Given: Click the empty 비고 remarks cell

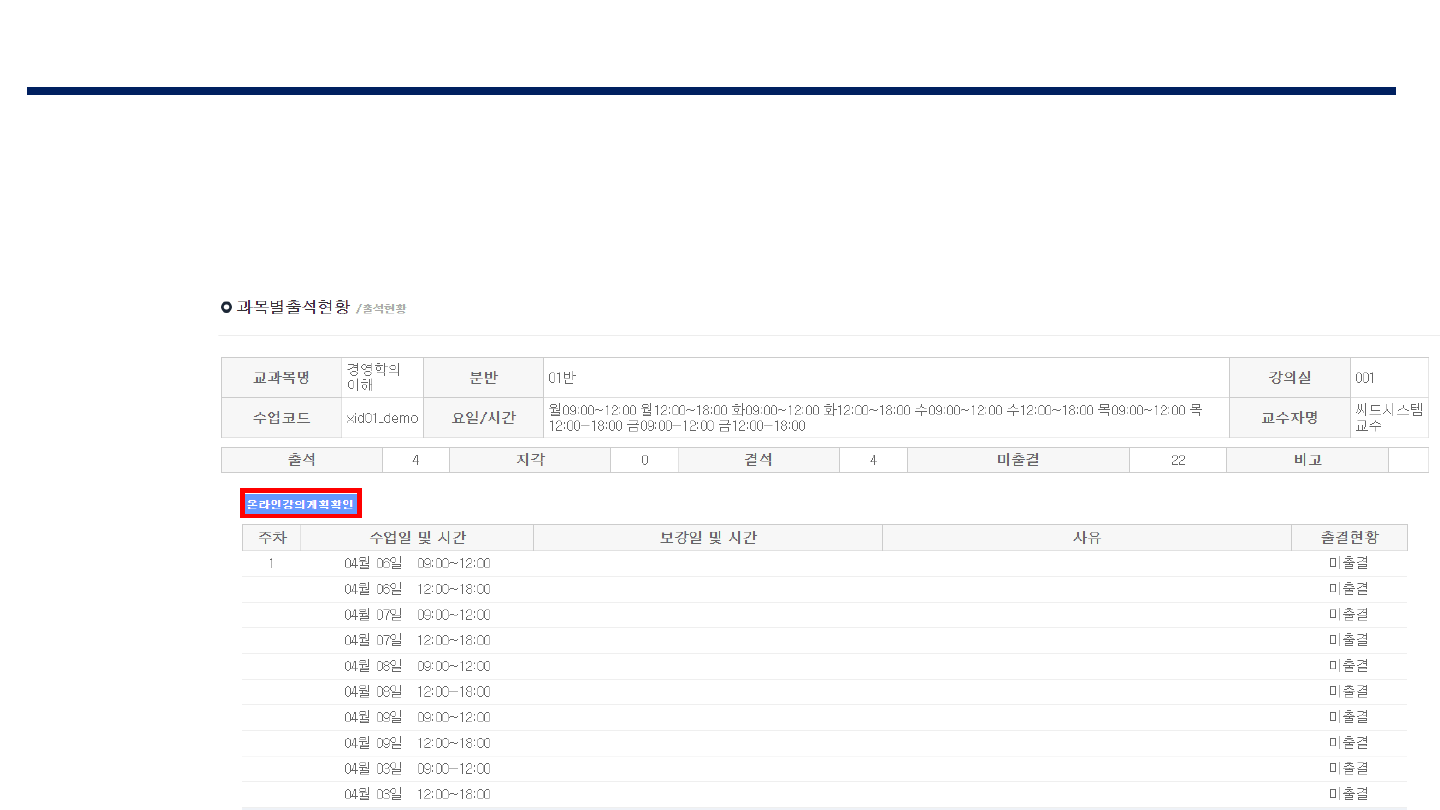Looking at the screenshot, I should (1408, 460).
